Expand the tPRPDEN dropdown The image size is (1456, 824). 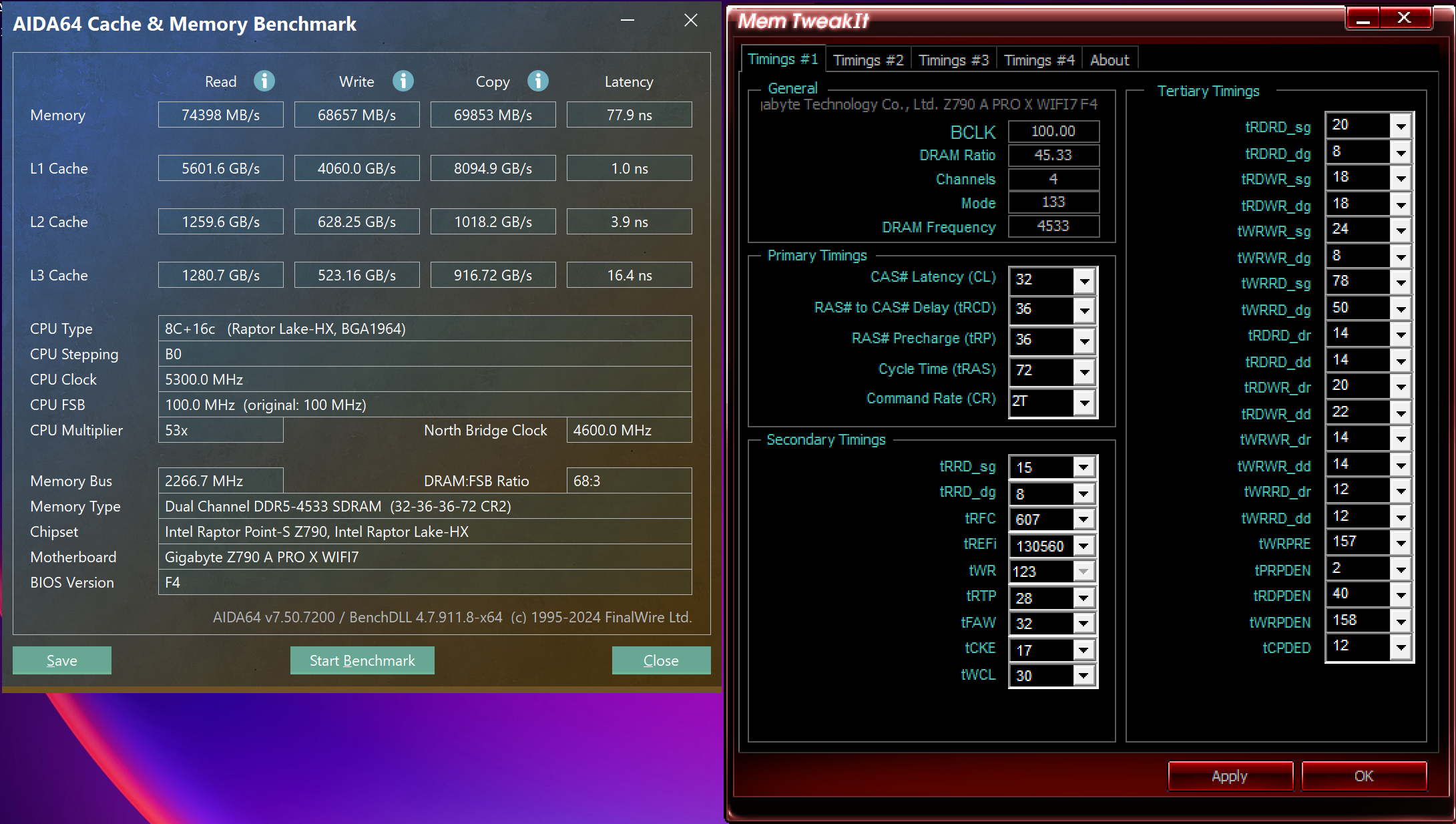point(1401,569)
